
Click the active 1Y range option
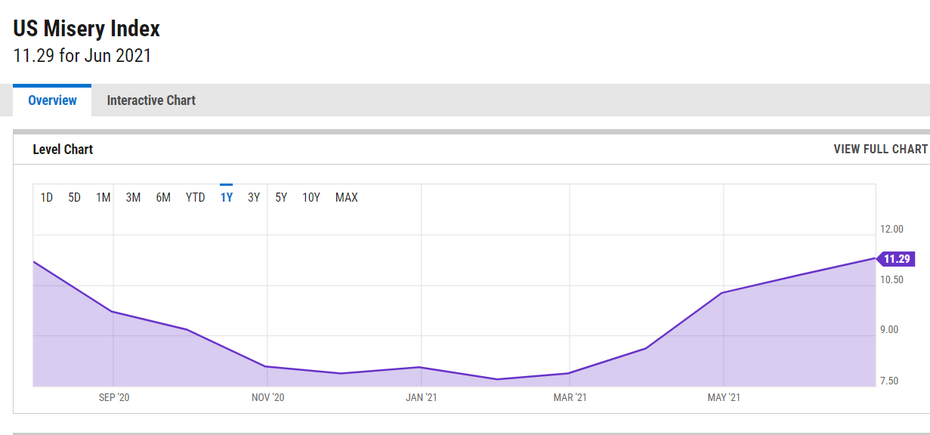226,197
